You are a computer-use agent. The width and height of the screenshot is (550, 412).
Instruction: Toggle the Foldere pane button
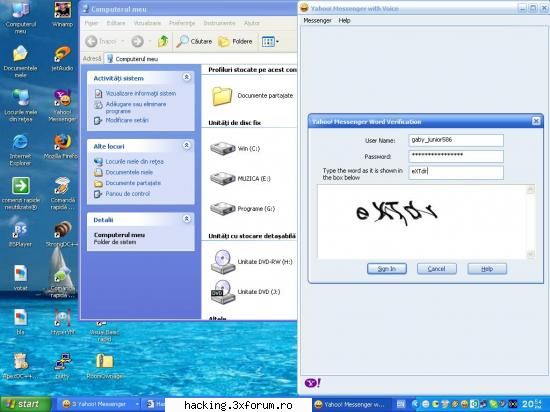[x=235, y=41]
